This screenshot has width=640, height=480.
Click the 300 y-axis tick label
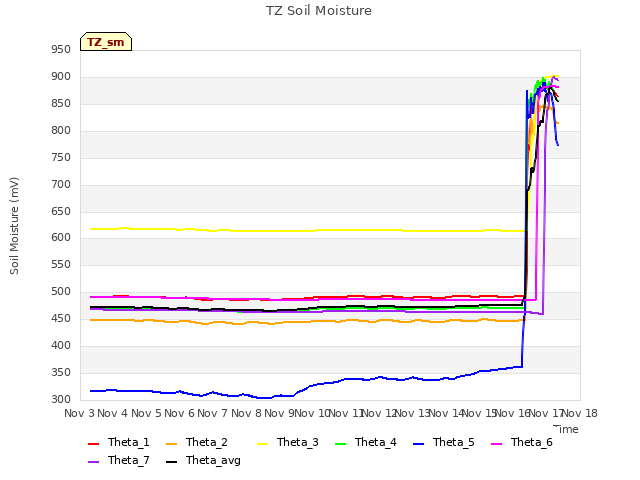(x=61, y=399)
